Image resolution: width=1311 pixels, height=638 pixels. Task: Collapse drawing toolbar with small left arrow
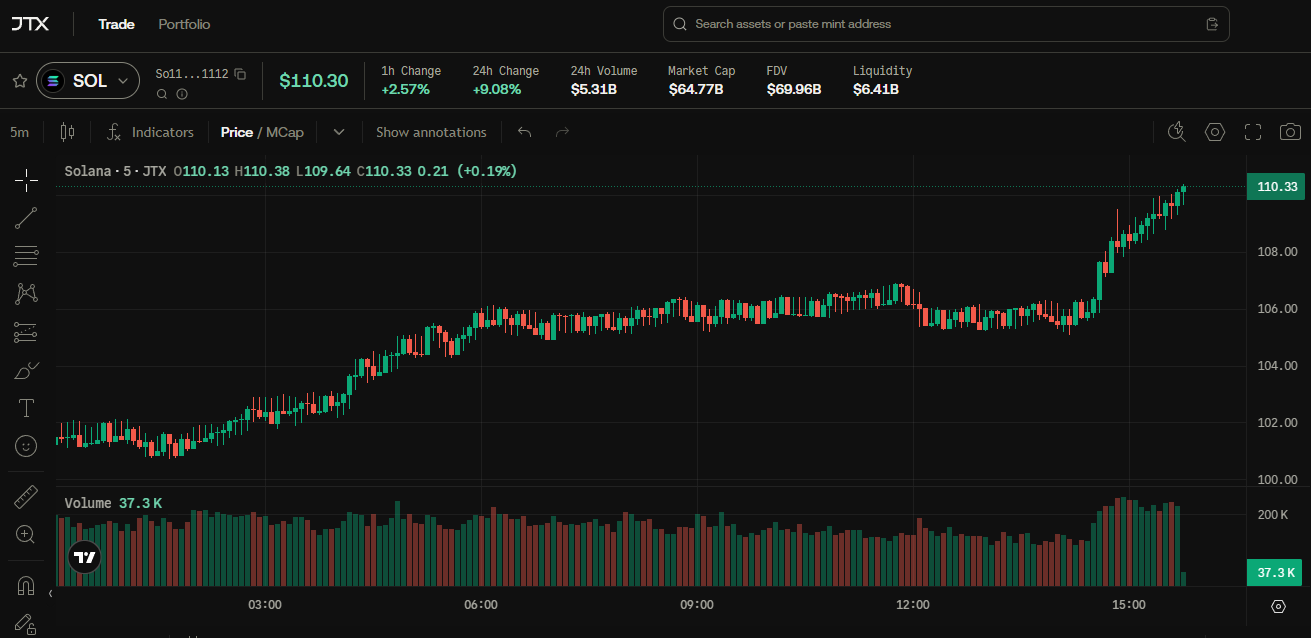(x=50, y=594)
